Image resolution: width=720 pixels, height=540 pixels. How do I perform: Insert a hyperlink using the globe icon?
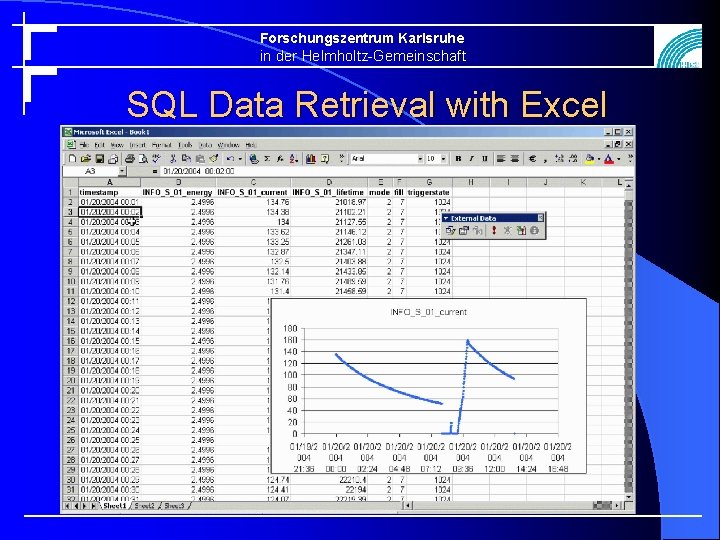pos(254,159)
